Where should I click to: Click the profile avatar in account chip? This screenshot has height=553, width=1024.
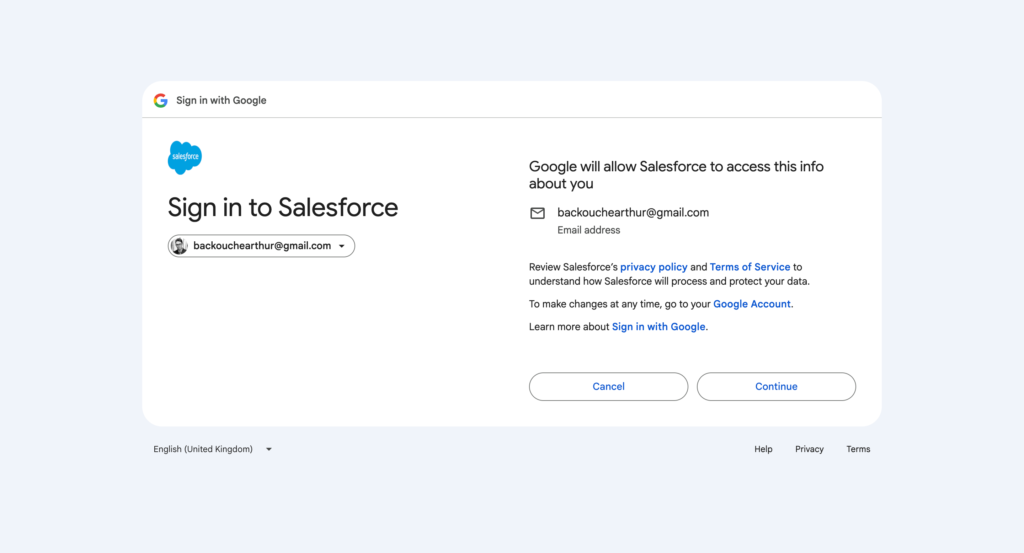point(179,246)
